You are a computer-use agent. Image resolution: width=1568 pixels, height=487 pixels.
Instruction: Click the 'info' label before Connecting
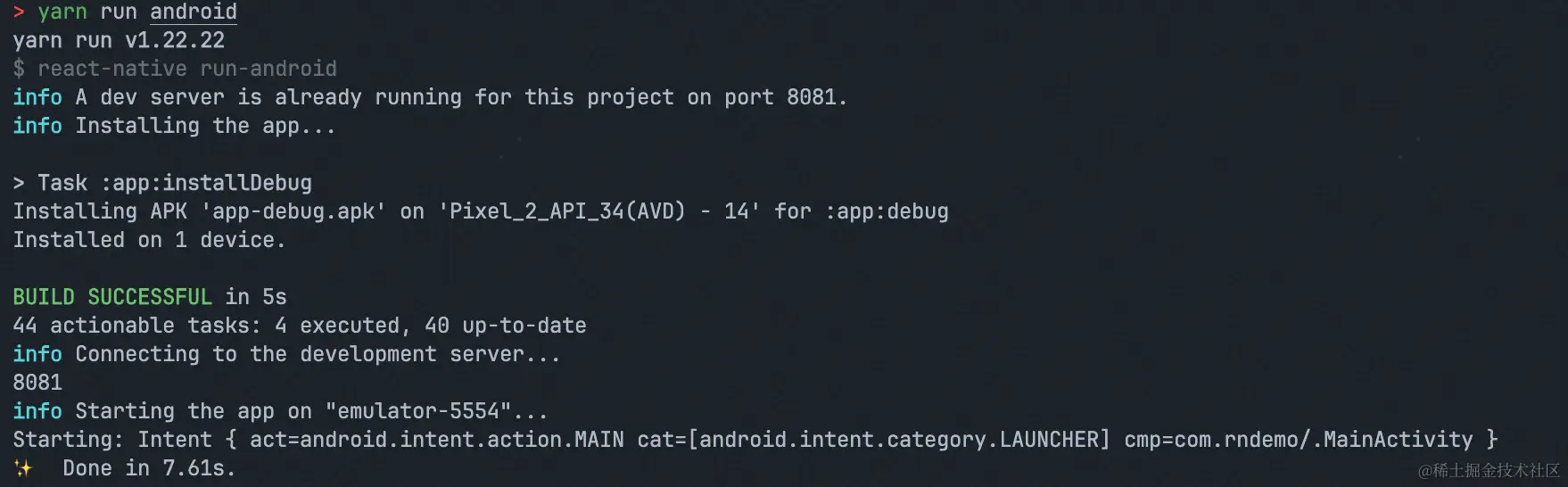(37, 354)
